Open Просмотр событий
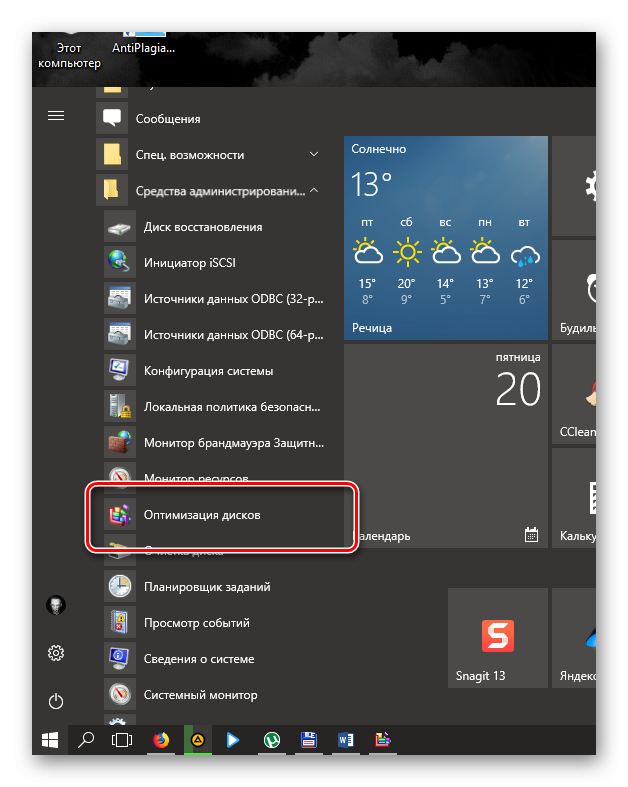This screenshot has width=628, height=787. coord(196,623)
